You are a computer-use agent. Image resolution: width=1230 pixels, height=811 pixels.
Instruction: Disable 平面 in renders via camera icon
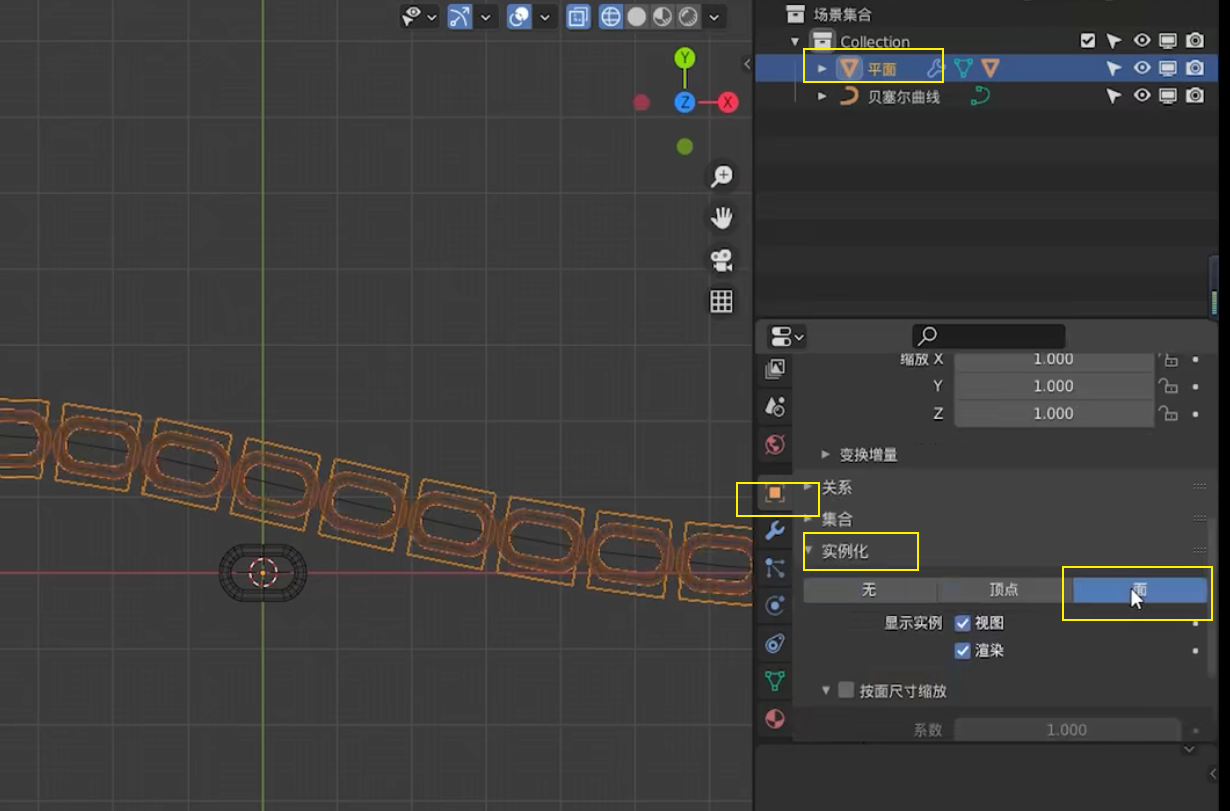pyautogui.click(x=1195, y=68)
